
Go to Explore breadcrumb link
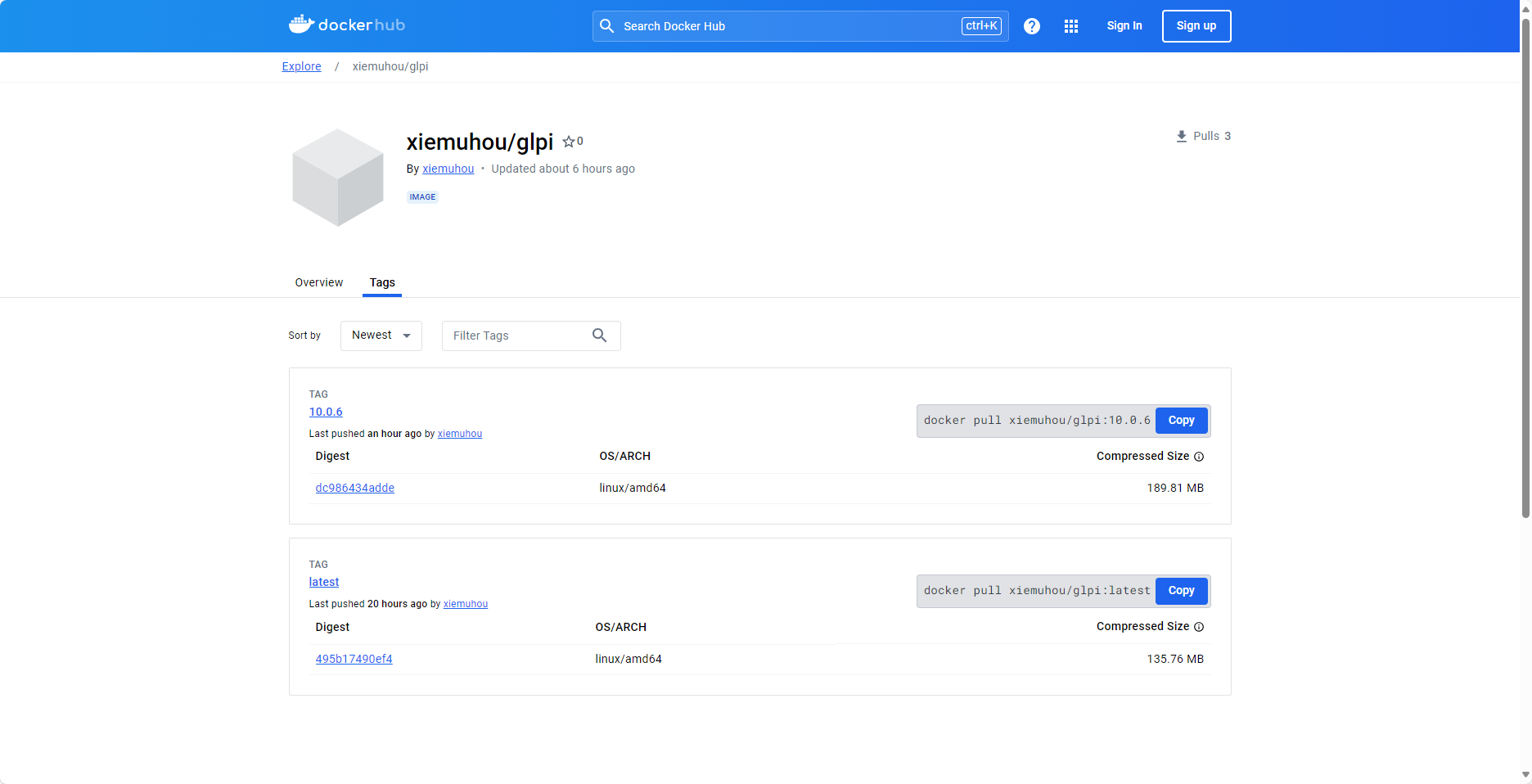tap(301, 66)
